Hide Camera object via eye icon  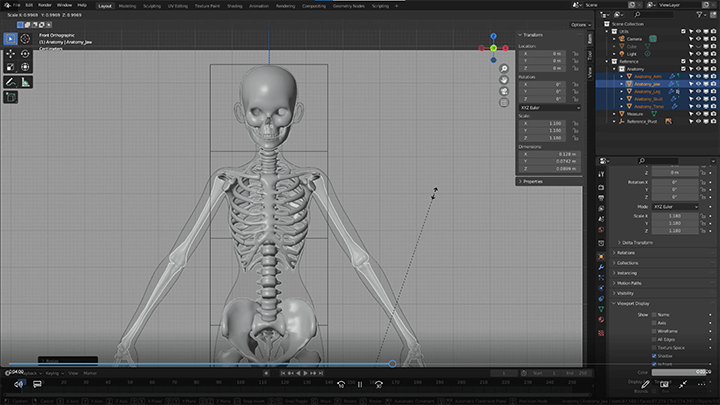coord(698,39)
